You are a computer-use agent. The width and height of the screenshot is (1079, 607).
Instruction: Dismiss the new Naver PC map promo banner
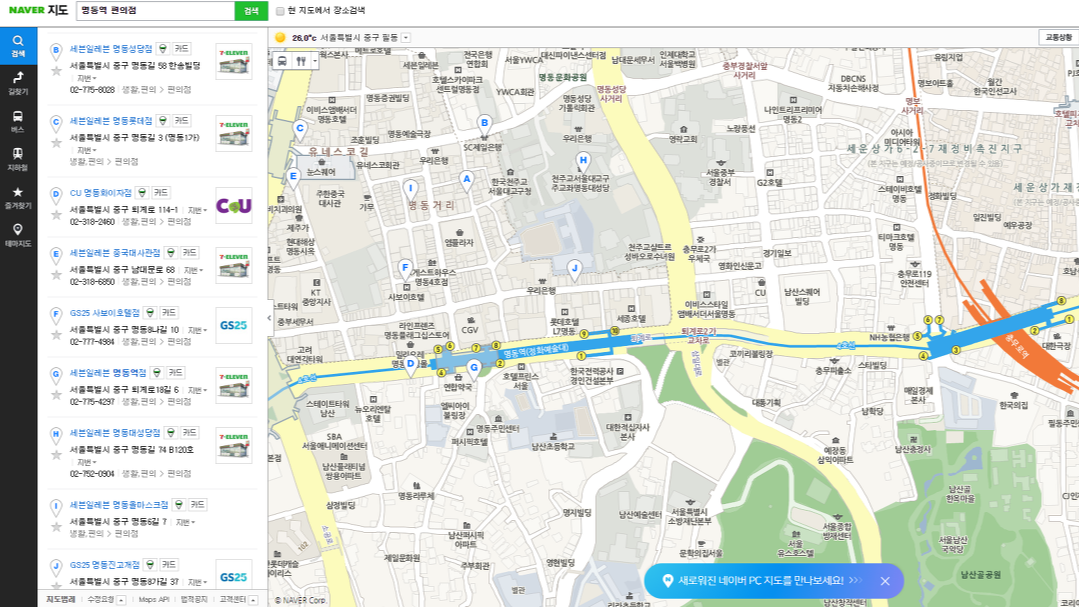[x=884, y=581]
